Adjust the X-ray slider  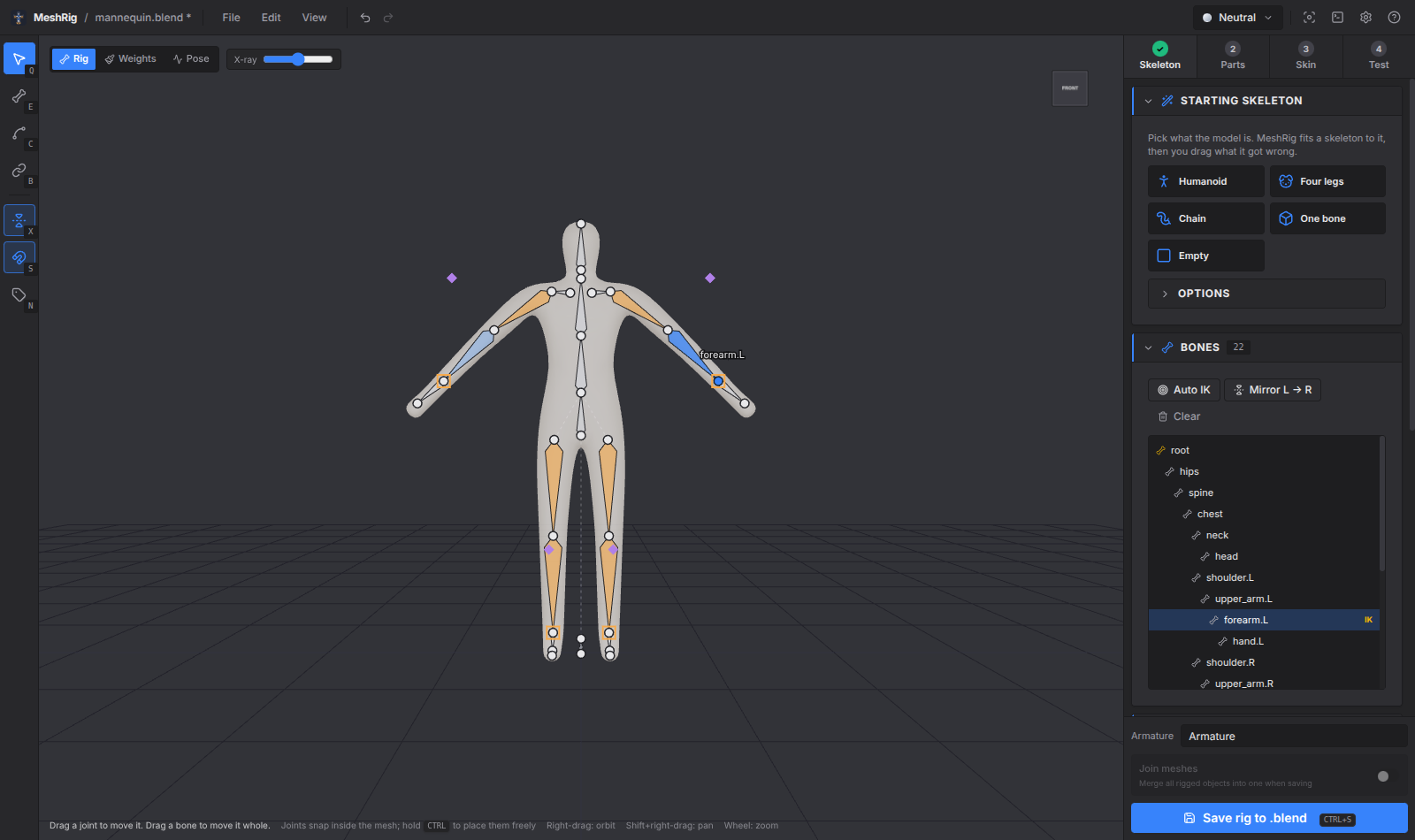click(x=298, y=59)
